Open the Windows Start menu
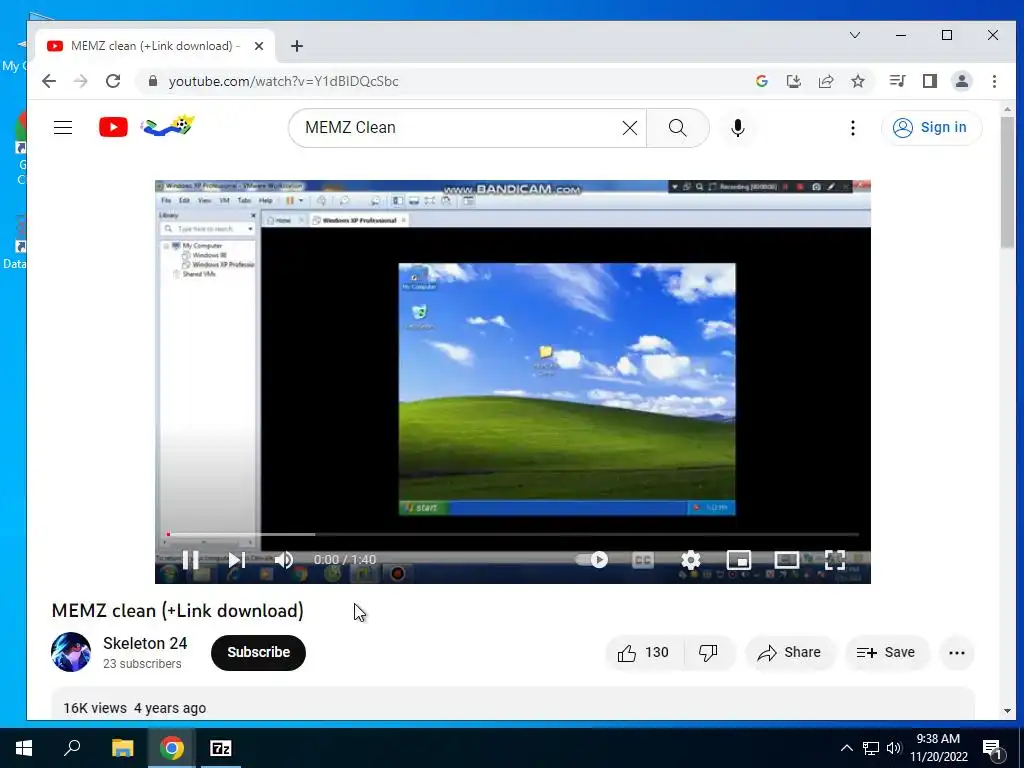 coord(24,748)
